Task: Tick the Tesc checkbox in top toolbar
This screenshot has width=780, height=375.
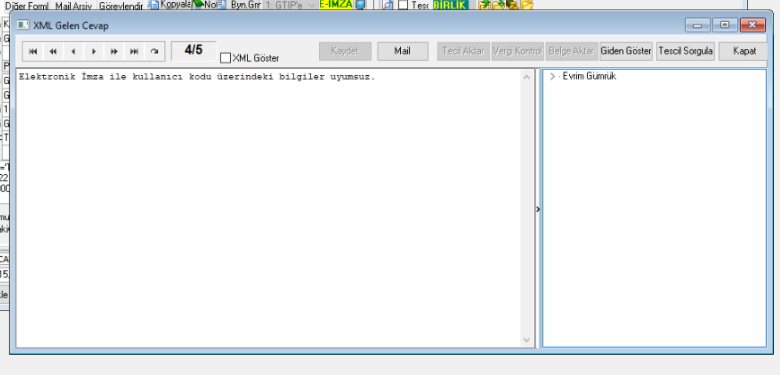Action: 403,5
